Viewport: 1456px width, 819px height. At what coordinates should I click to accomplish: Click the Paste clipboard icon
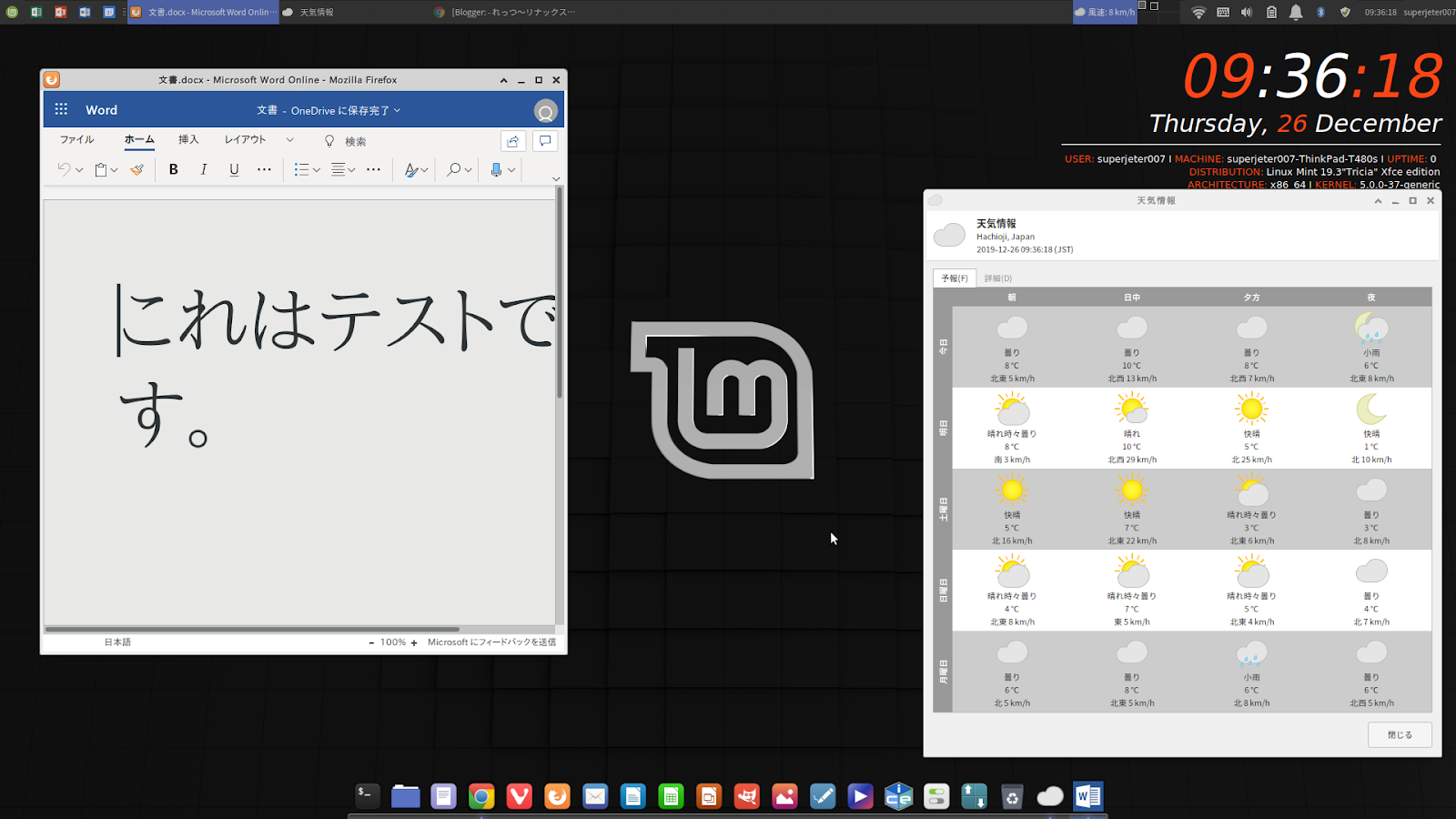(101, 169)
